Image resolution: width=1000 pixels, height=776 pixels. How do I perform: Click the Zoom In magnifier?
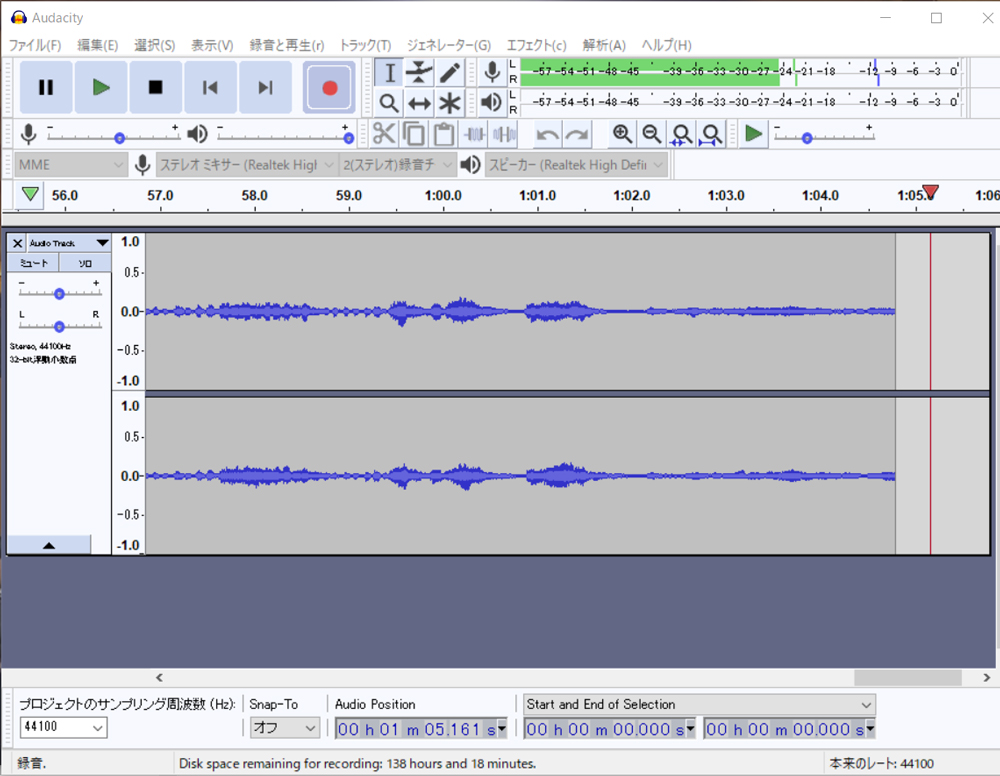[622, 134]
